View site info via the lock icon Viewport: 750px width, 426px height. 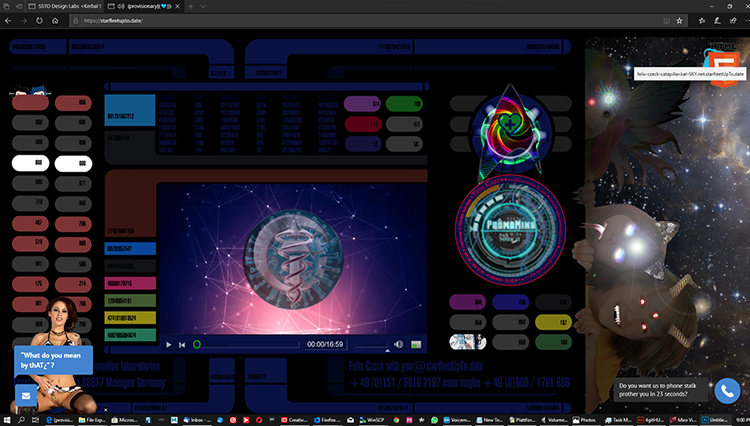pyautogui.click(x=76, y=21)
